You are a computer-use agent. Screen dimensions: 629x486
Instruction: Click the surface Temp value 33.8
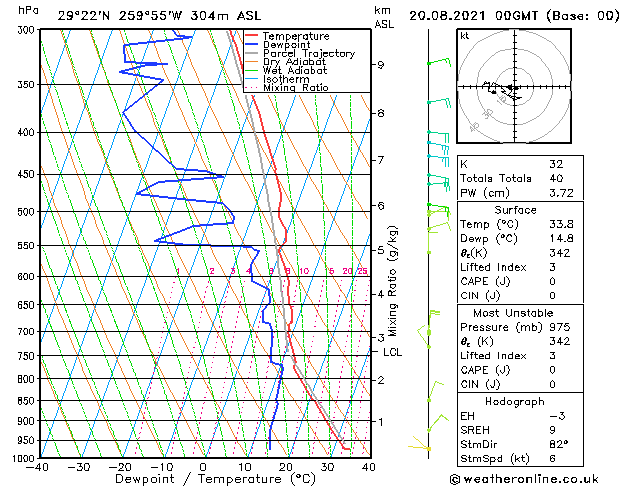point(561,224)
